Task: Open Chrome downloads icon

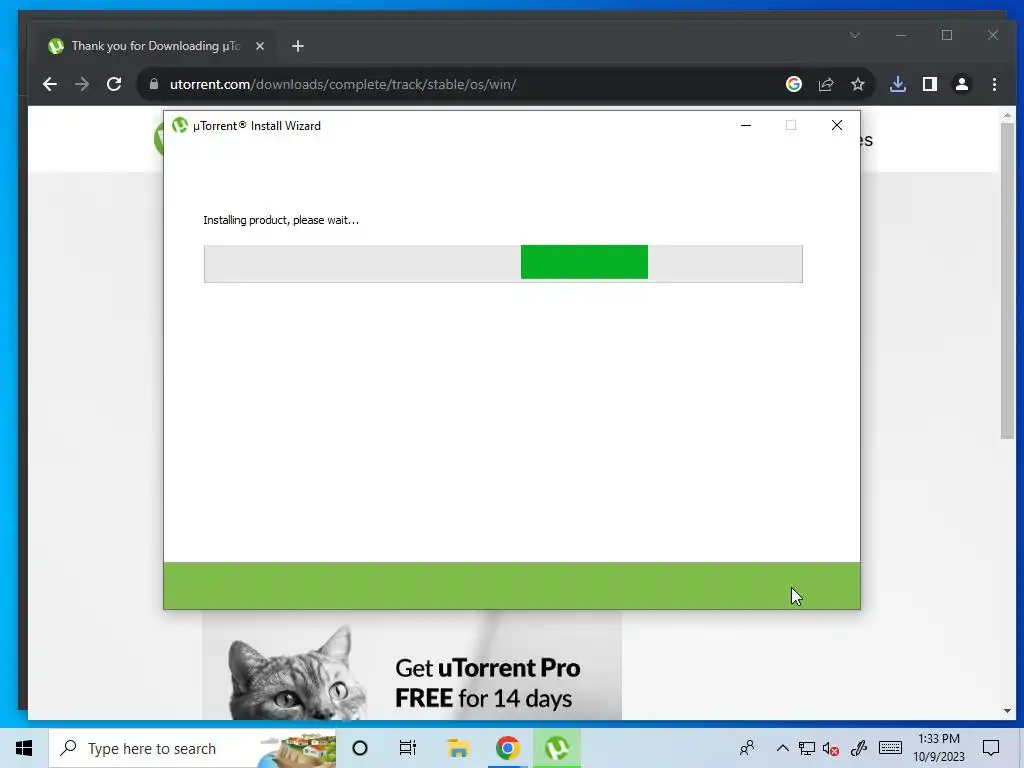Action: [x=898, y=84]
